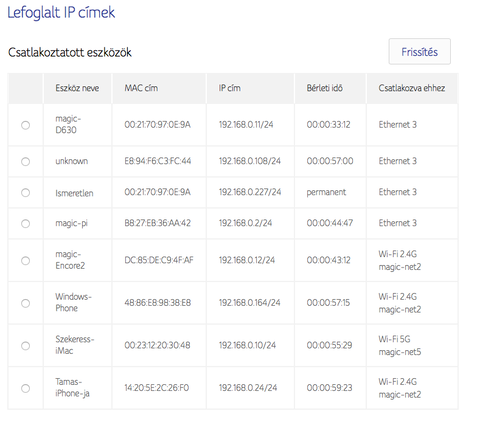Click the Frissítés refresh button

click(x=419, y=52)
